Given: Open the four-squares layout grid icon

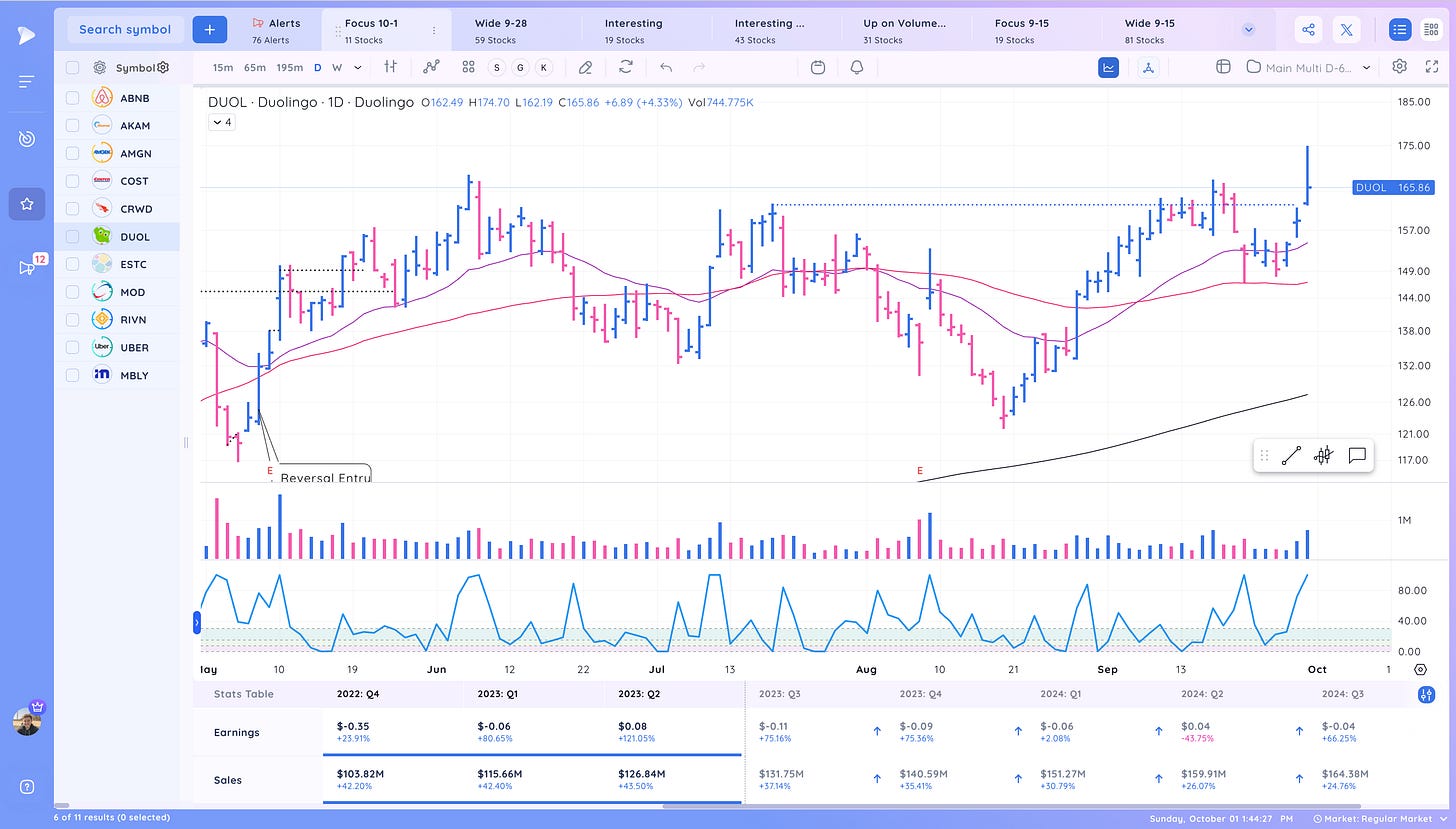Looking at the screenshot, I should [x=468, y=67].
